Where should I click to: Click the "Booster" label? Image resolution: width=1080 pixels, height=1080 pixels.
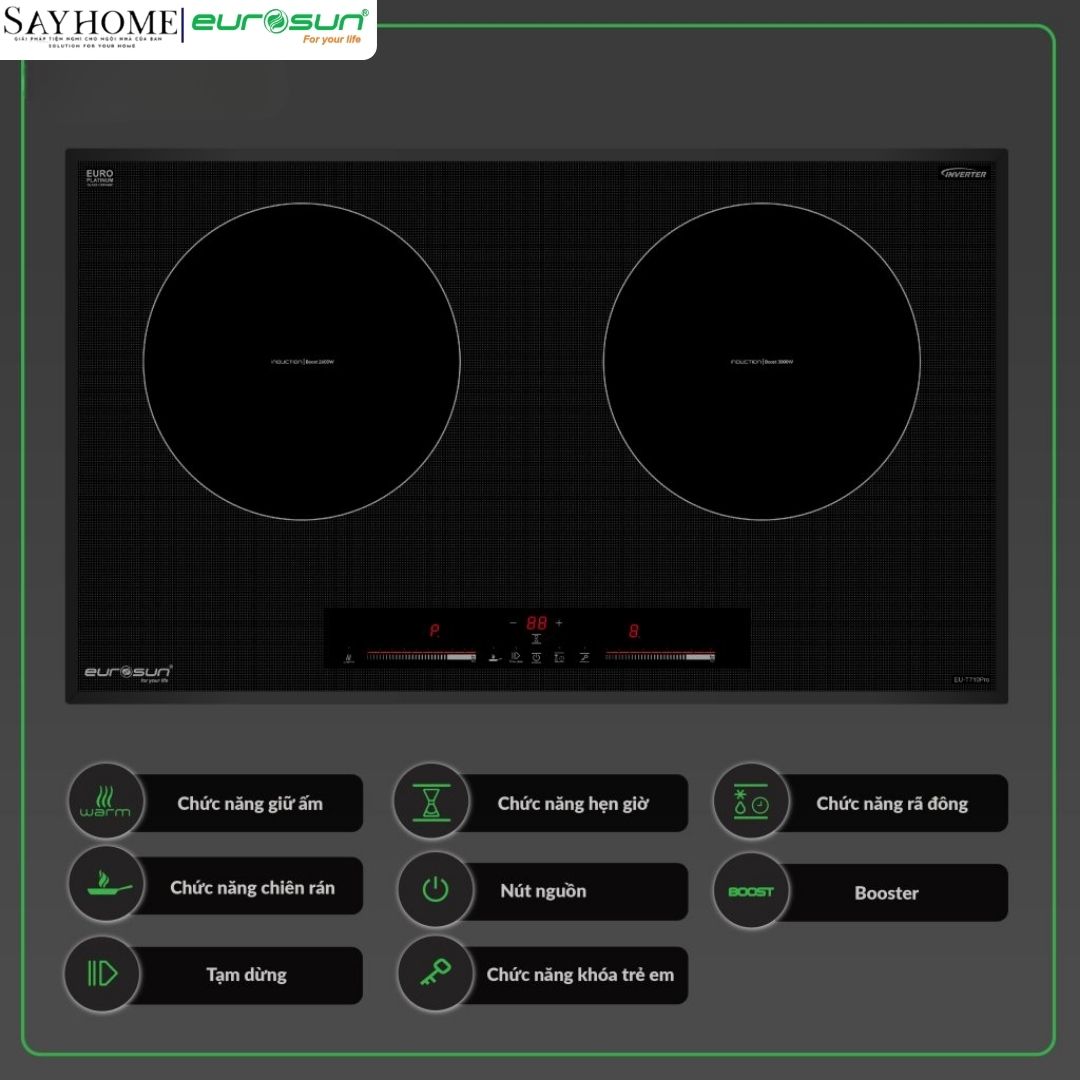tap(886, 893)
